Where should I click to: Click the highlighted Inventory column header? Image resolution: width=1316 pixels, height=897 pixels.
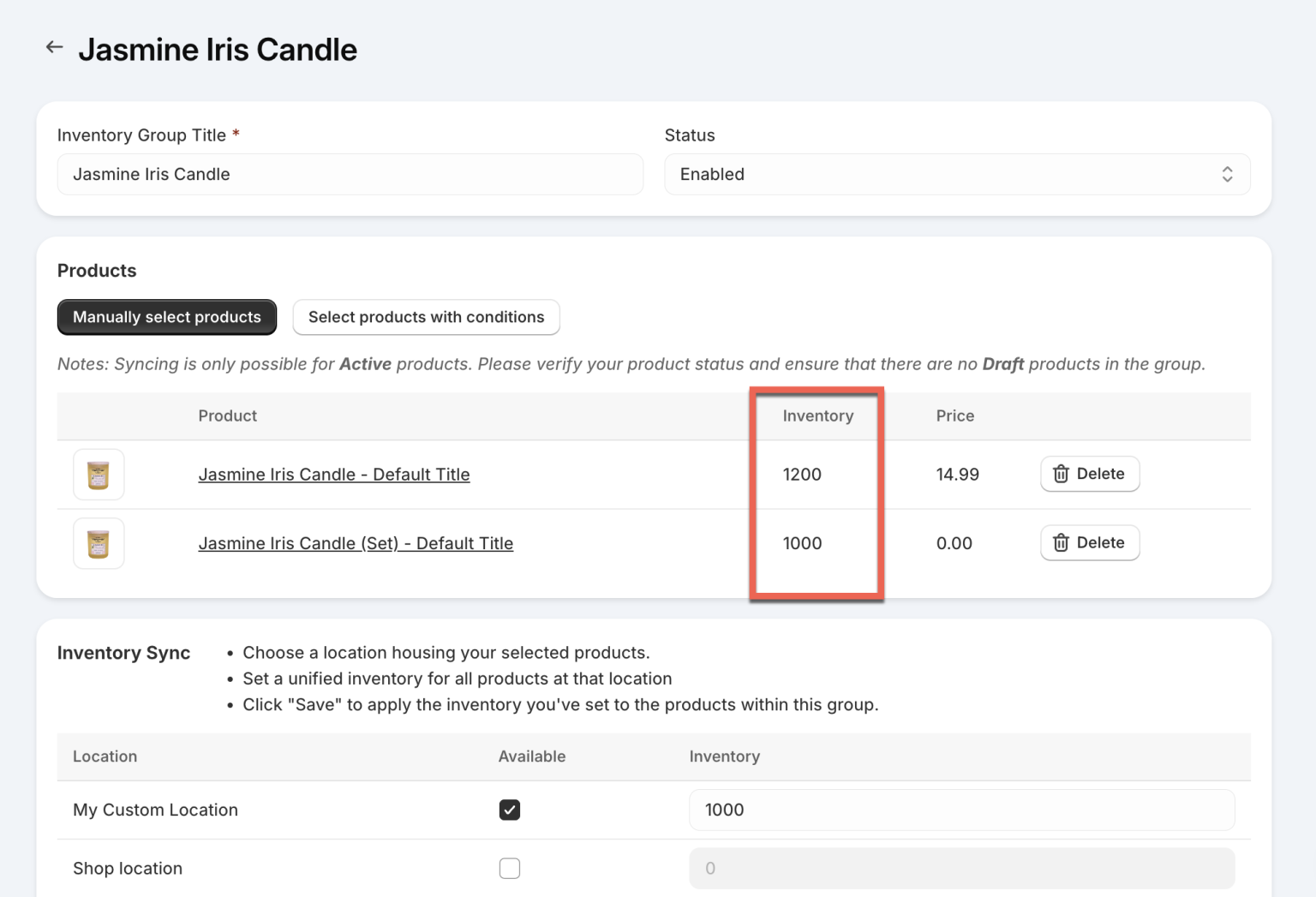point(817,416)
